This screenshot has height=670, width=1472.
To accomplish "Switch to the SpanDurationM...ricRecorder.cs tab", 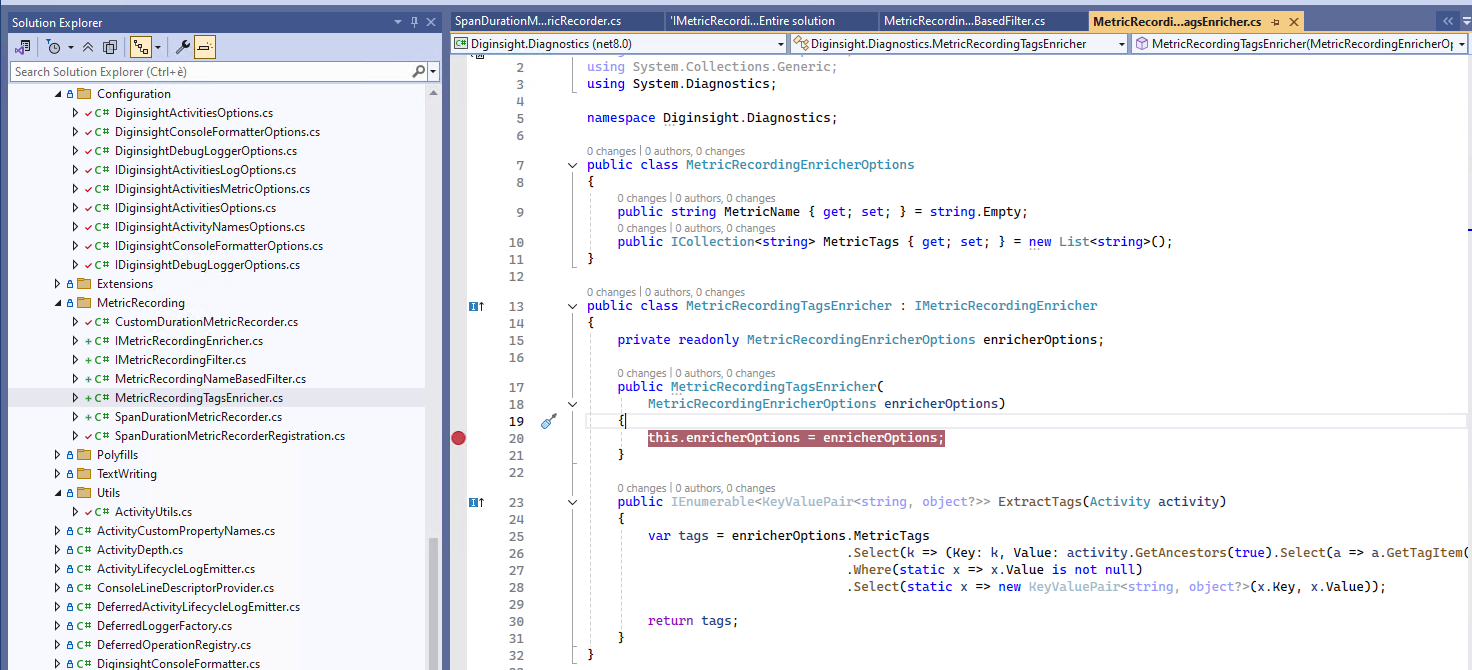I will pyautogui.click(x=538, y=21).
